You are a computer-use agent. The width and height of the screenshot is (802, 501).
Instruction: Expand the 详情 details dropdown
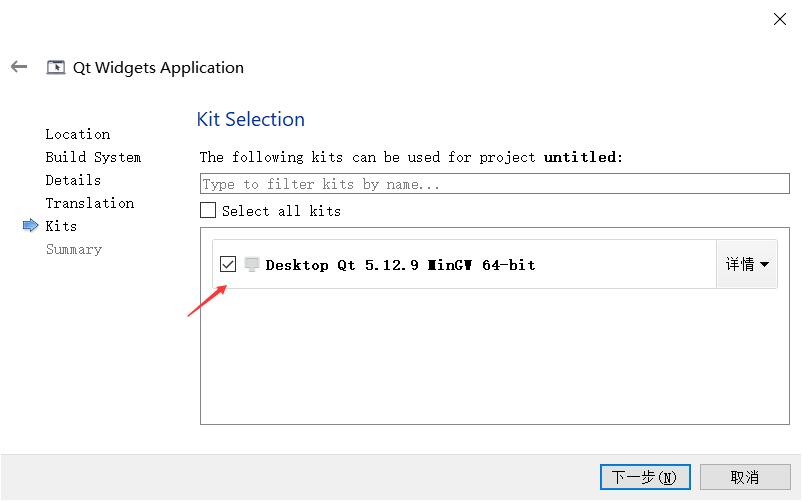[x=747, y=265]
